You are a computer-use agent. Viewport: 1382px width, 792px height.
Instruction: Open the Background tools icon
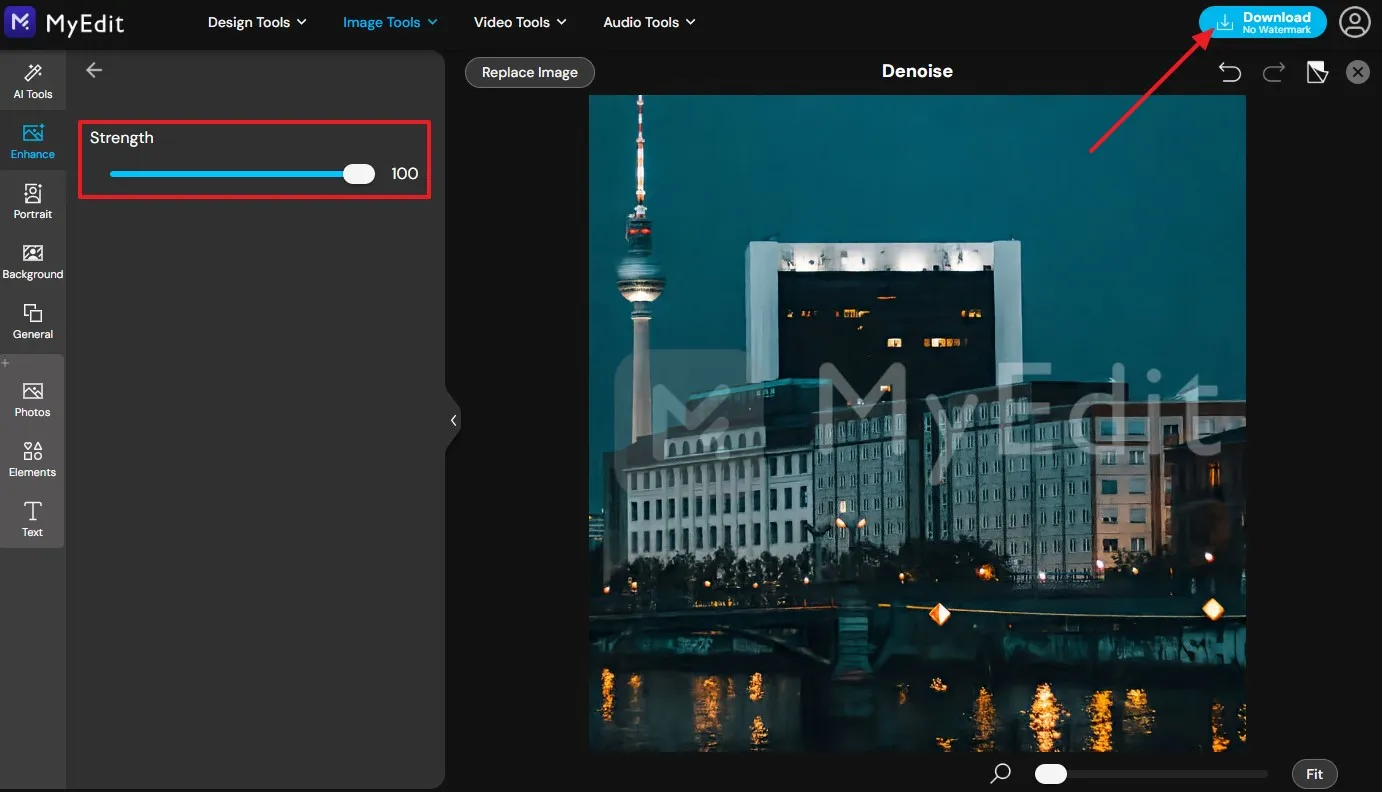(33, 261)
